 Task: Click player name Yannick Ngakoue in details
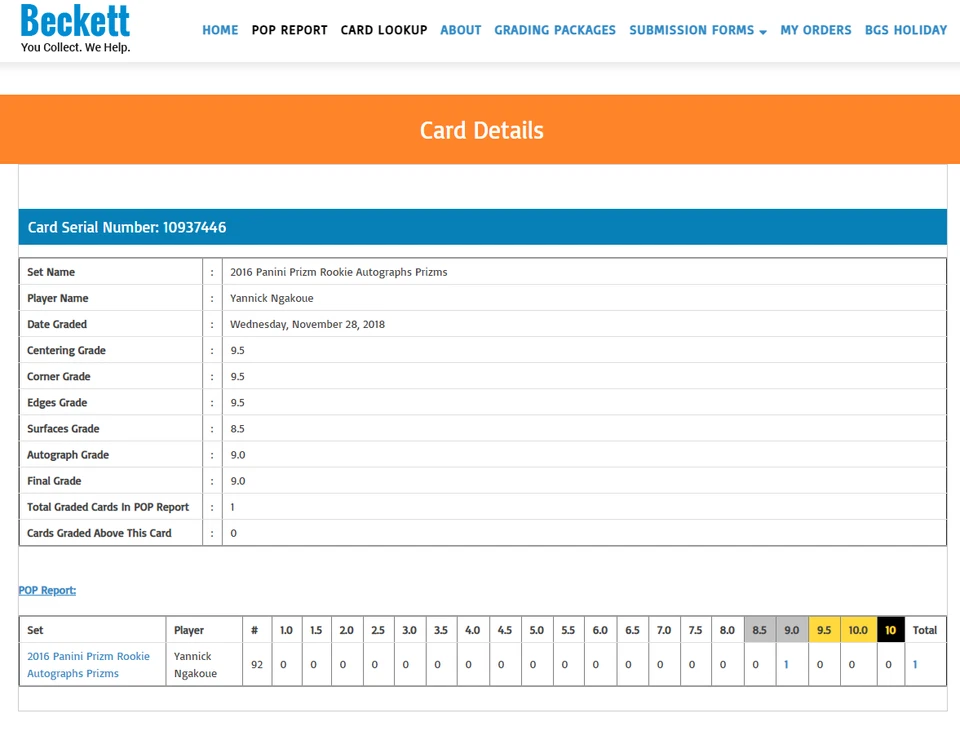(x=272, y=298)
